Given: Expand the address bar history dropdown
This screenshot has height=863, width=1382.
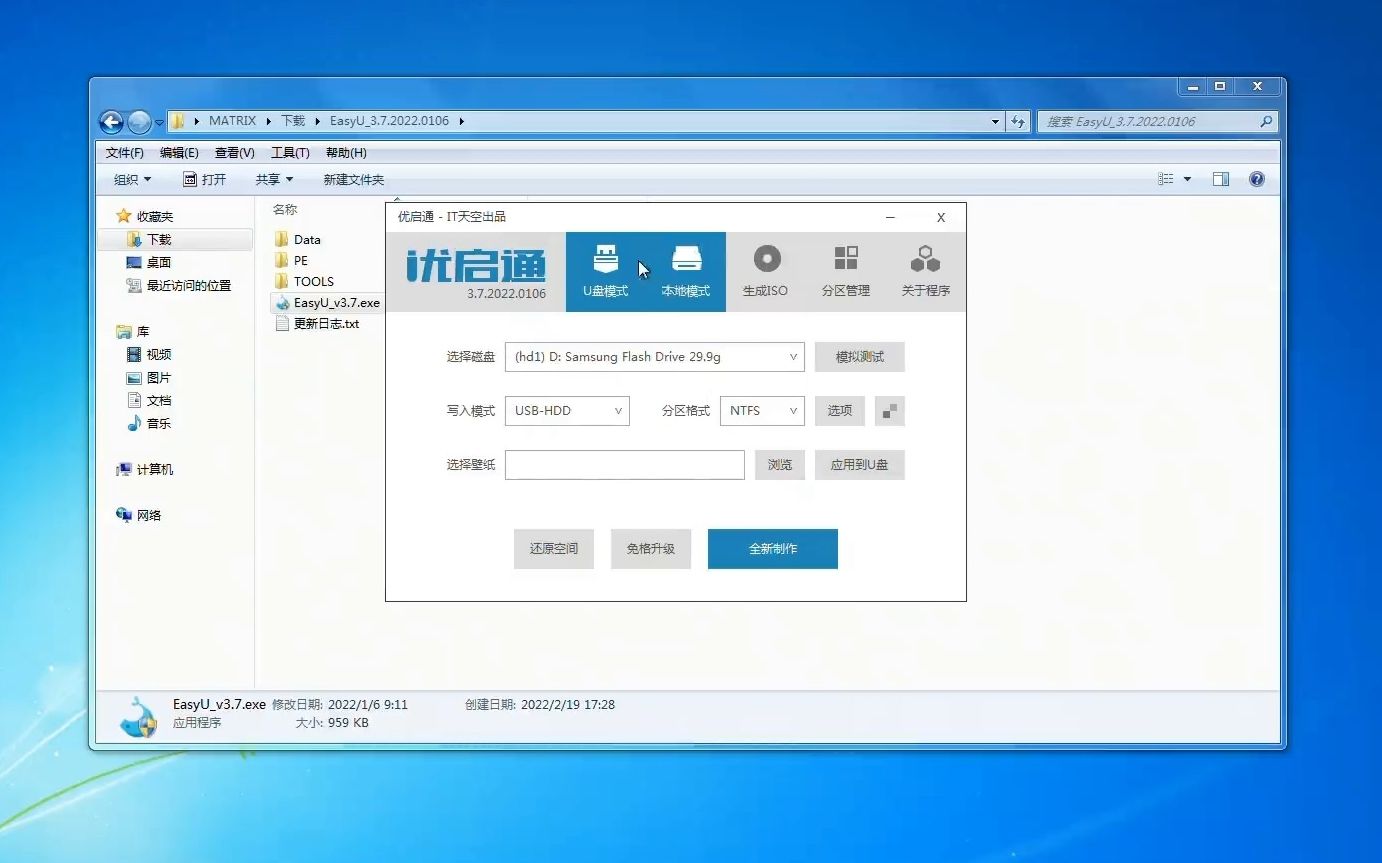Looking at the screenshot, I should 995,121.
